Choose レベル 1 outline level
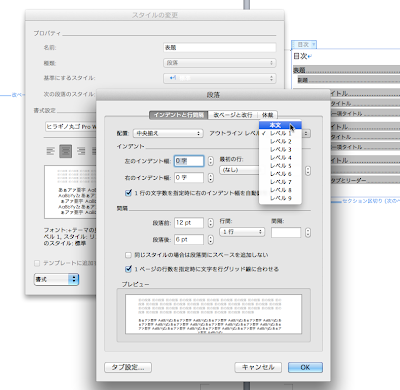The height and width of the screenshot is (390, 400). pyautogui.click(x=280, y=133)
